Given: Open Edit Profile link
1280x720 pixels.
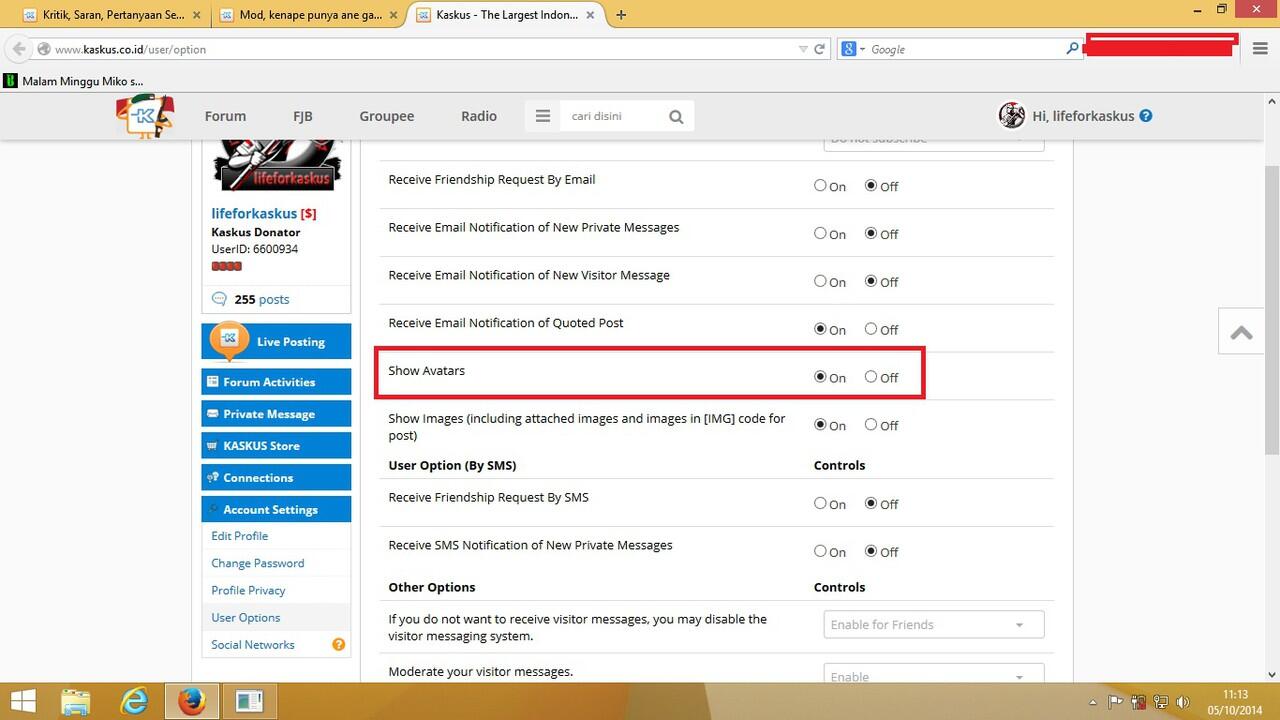Looking at the screenshot, I should tap(240, 536).
